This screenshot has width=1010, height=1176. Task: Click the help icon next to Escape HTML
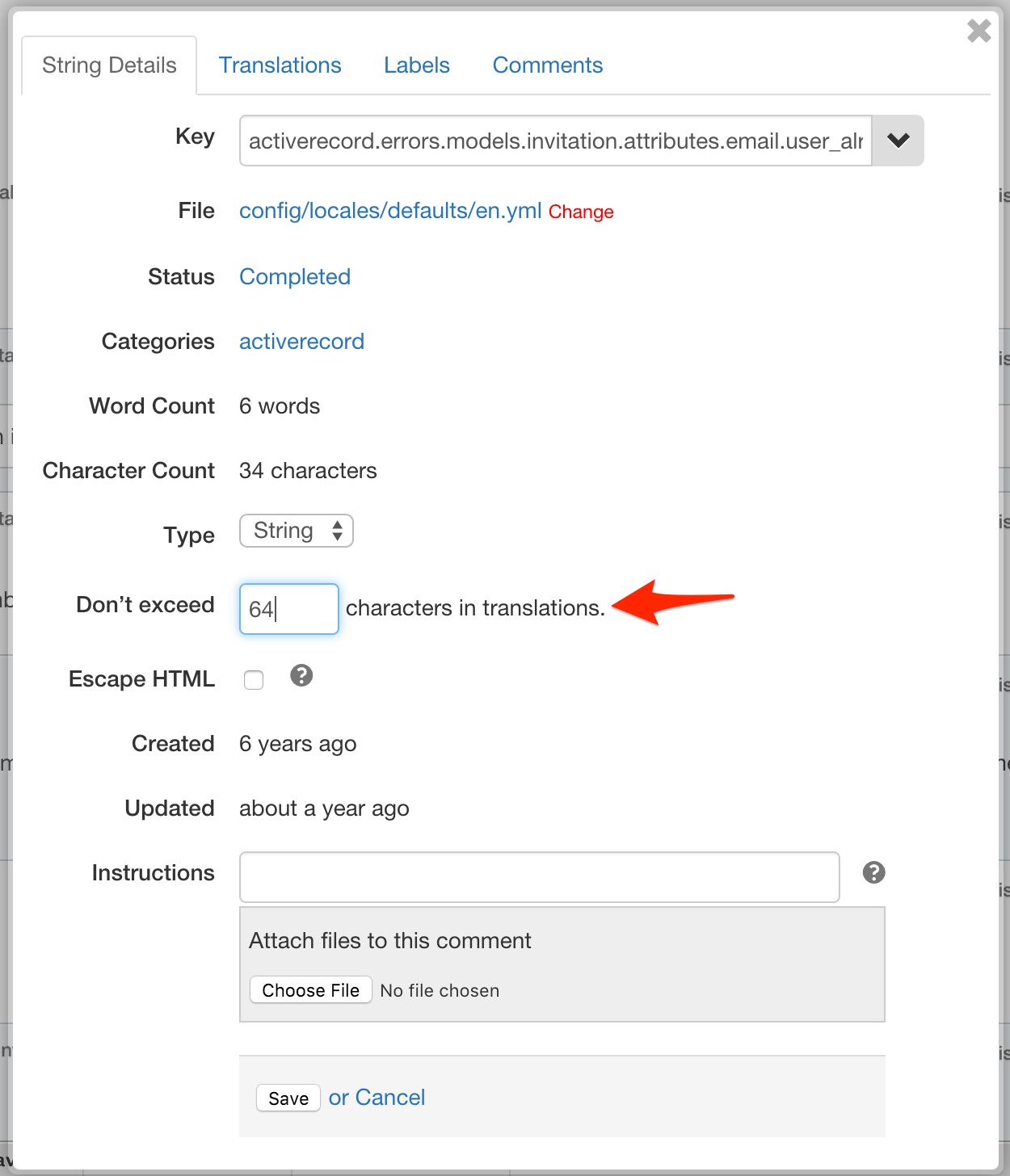pyautogui.click(x=301, y=676)
